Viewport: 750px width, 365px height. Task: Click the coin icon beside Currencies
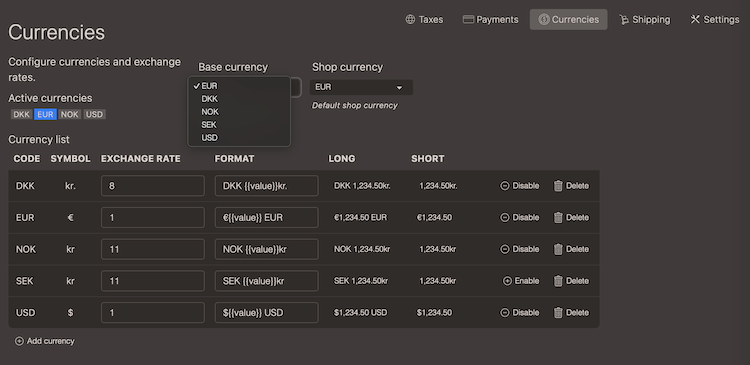click(x=544, y=20)
